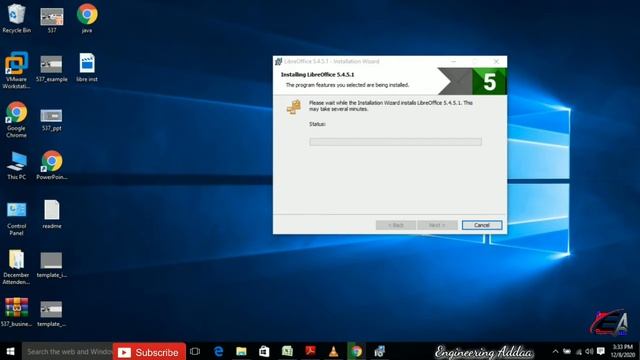Open Excel from the taskbar

[287, 351]
